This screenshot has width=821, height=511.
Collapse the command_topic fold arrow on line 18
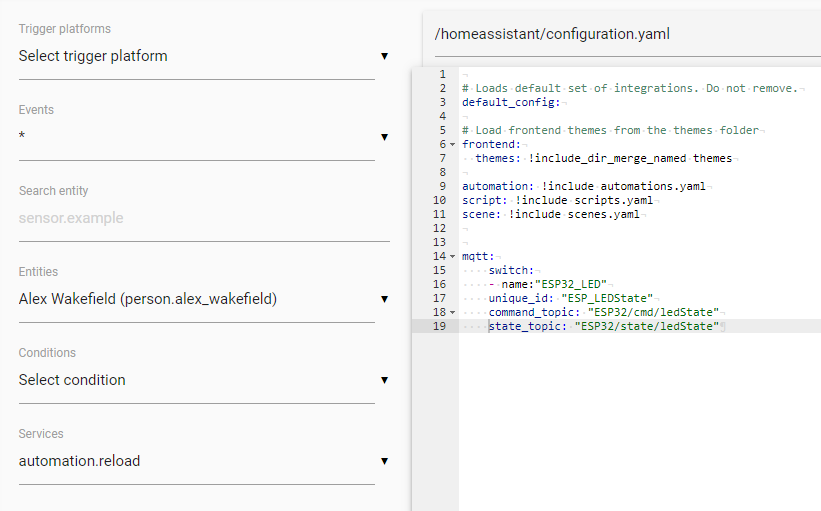[x=452, y=313]
